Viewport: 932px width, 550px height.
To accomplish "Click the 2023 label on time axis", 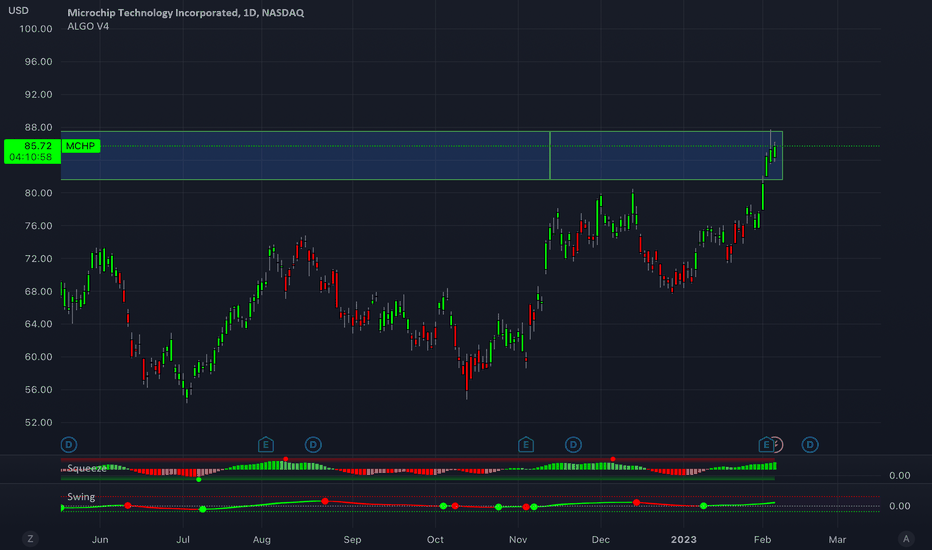I will click(684, 539).
